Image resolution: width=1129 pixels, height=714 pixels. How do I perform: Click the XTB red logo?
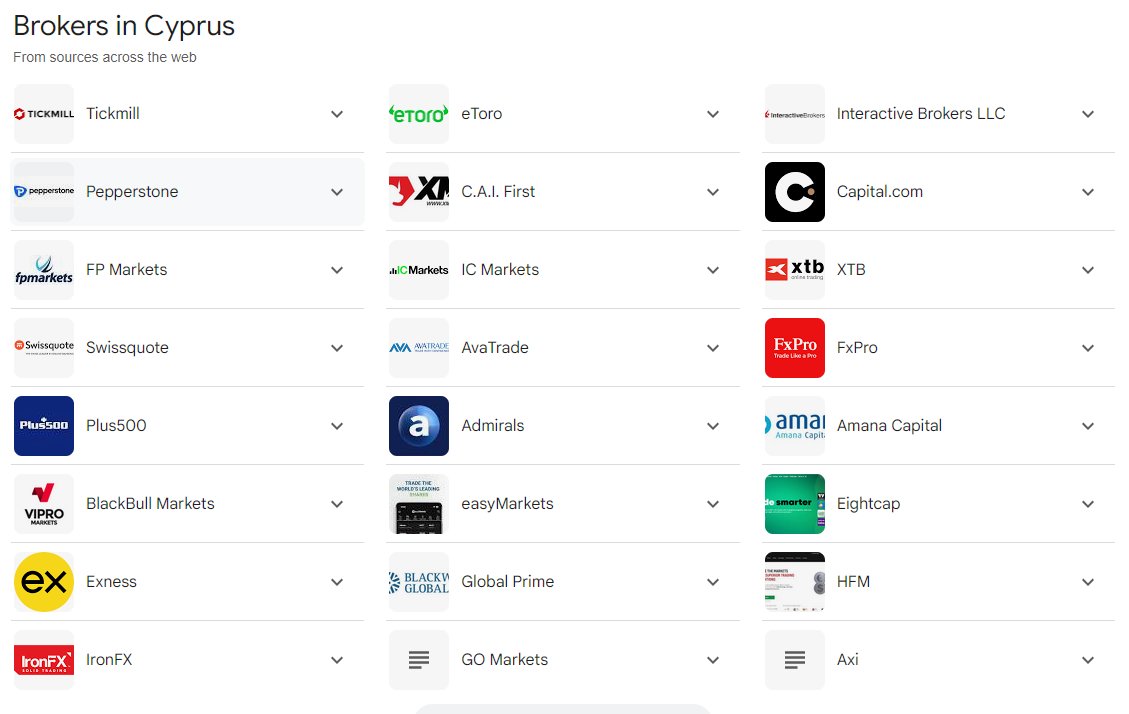pyautogui.click(x=795, y=270)
